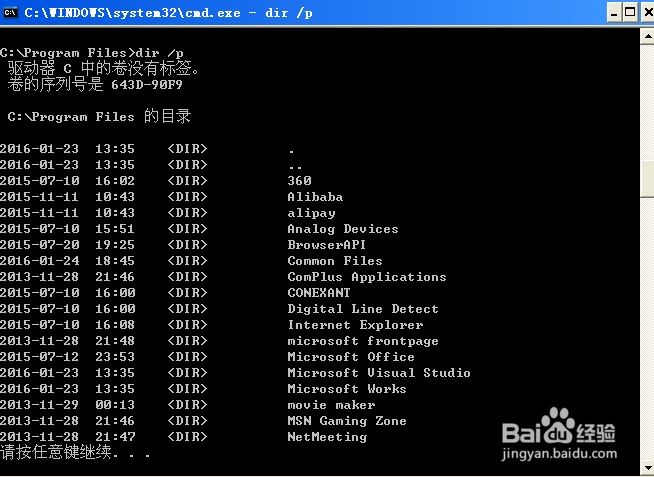Minimize the cmd.exe window
This screenshot has width=654, height=477.
(614, 13)
